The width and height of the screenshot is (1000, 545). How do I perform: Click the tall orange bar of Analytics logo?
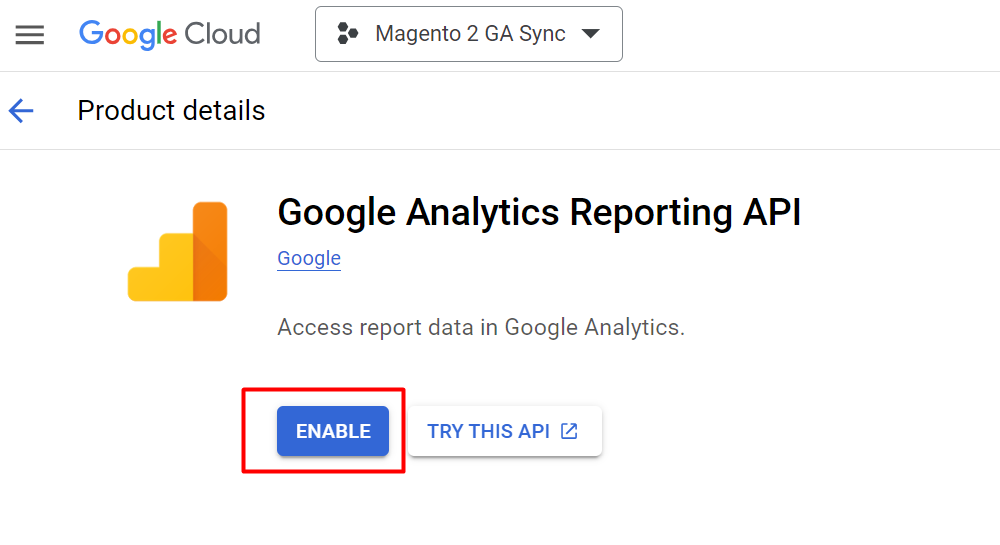210,250
